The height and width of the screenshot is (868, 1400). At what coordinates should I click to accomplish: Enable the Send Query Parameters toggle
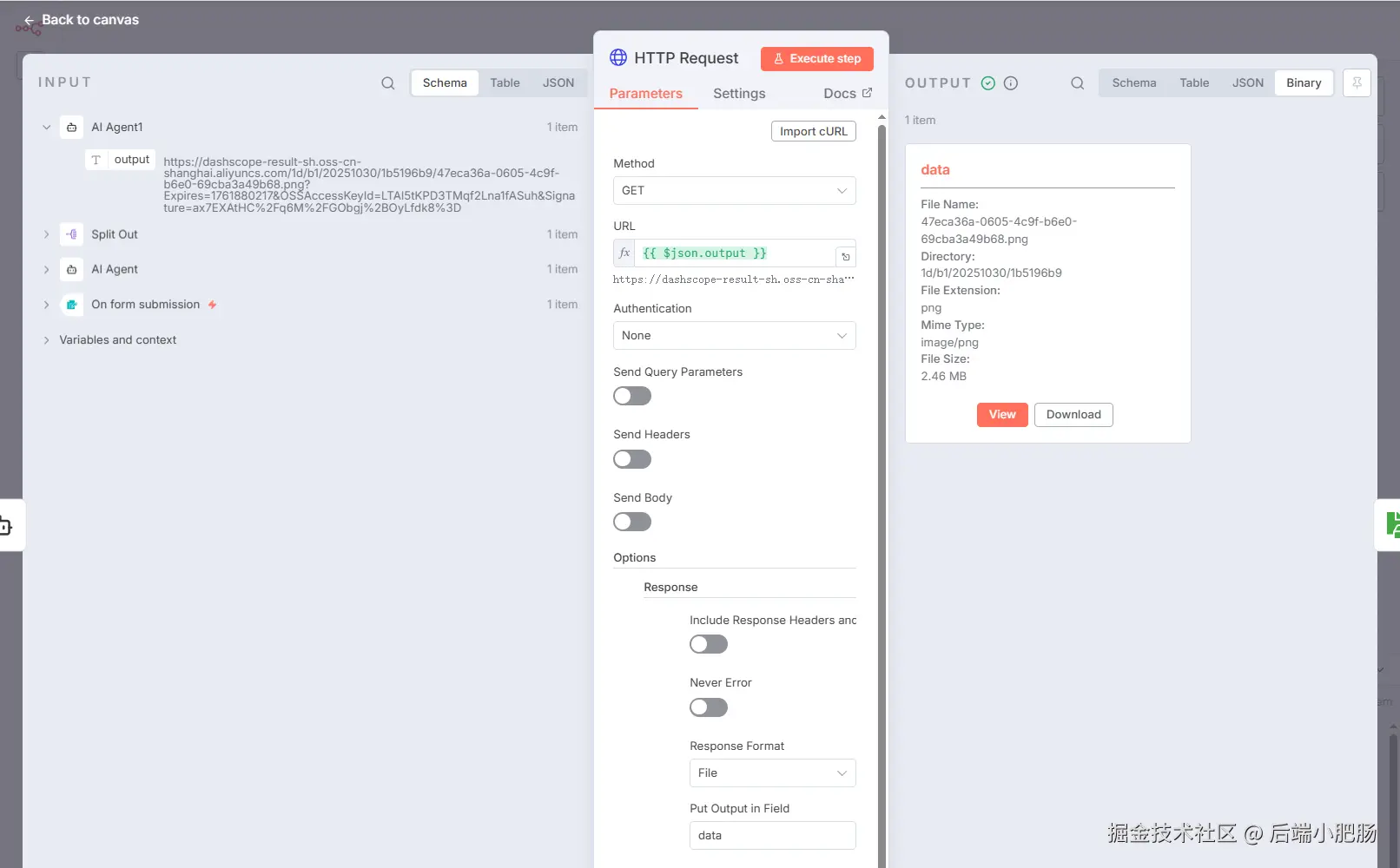632,397
